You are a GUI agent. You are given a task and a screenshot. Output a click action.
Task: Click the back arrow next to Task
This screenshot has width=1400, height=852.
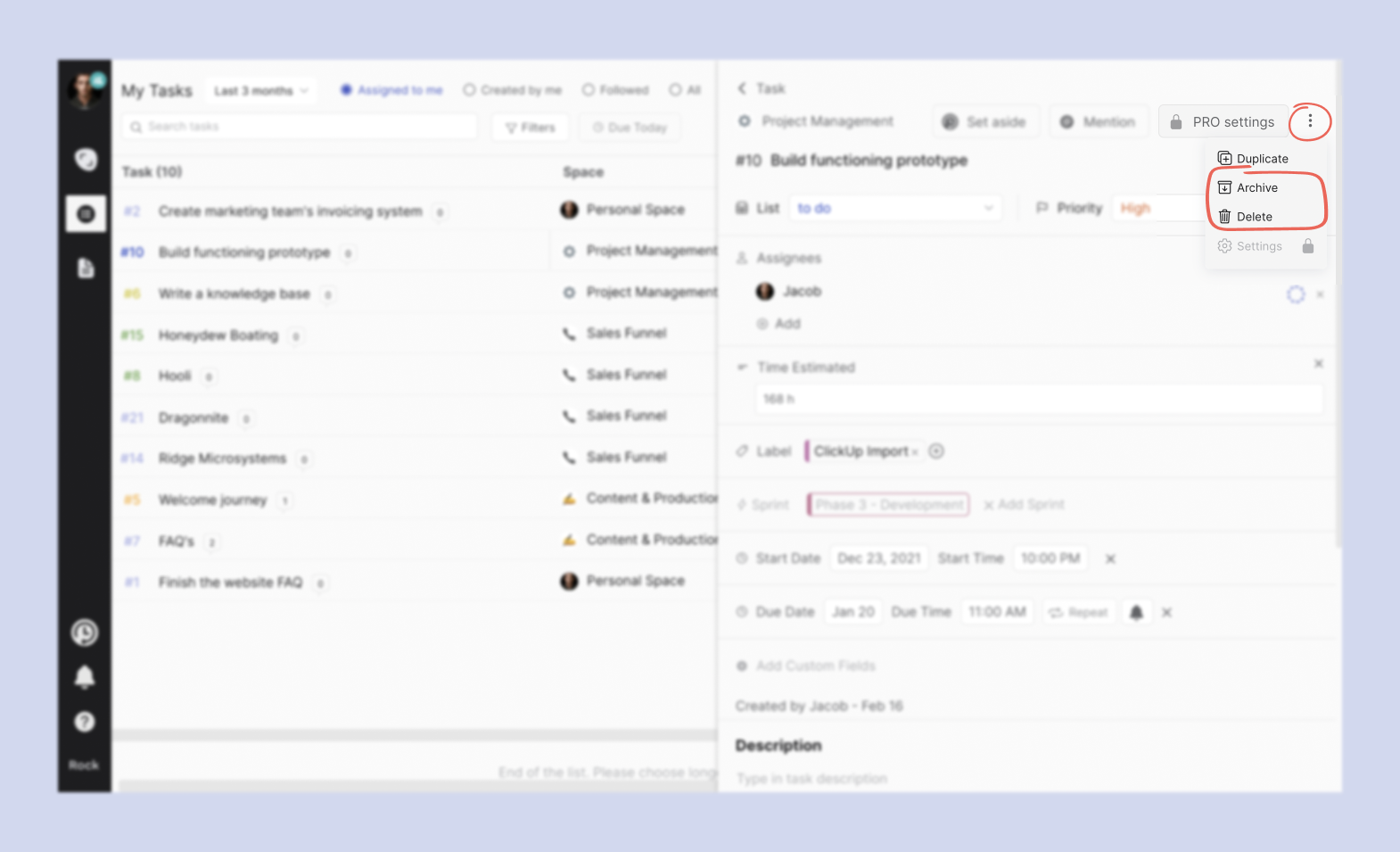click(742, 88)
